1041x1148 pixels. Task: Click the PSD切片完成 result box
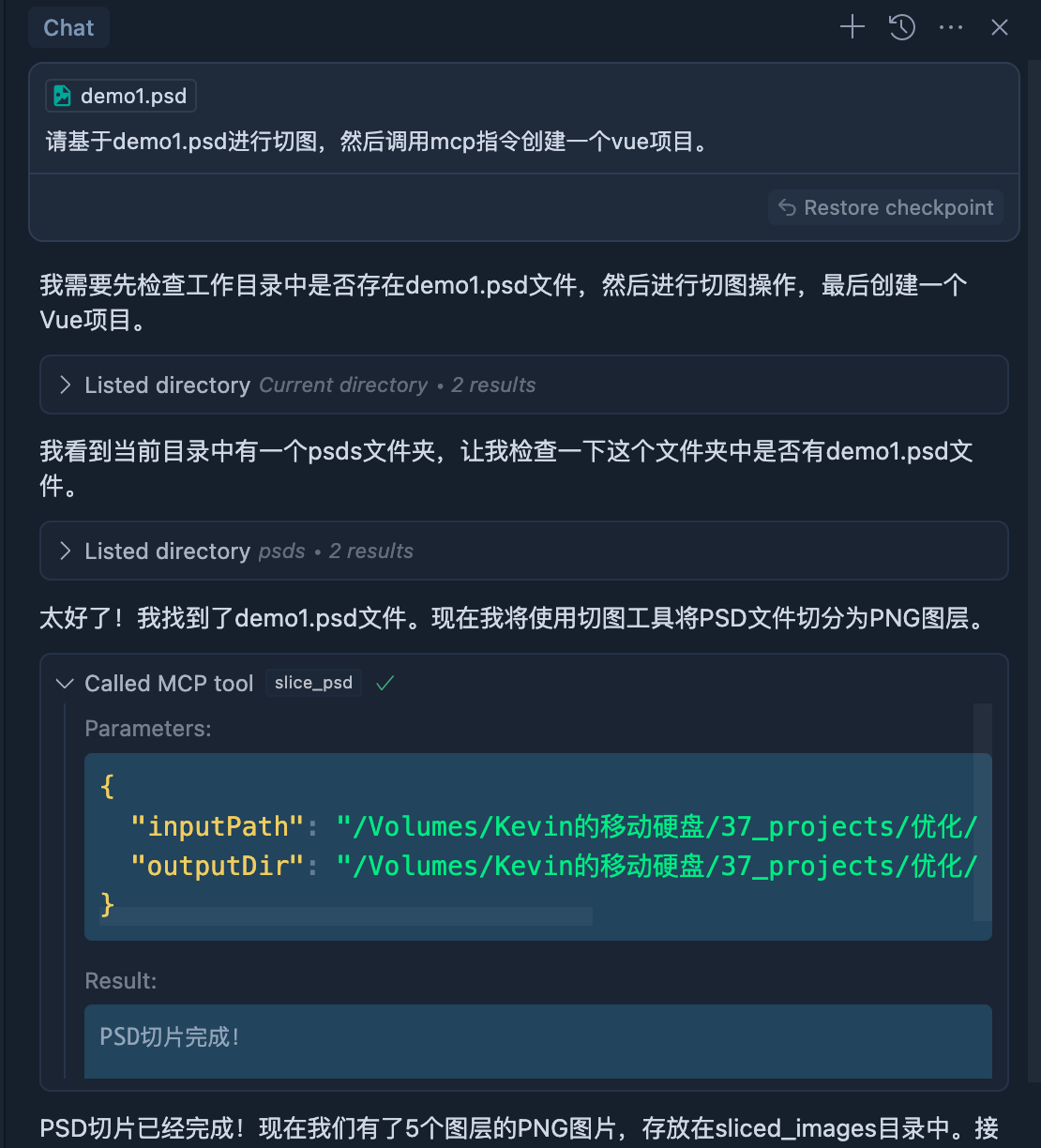(x=538, y=1041)
